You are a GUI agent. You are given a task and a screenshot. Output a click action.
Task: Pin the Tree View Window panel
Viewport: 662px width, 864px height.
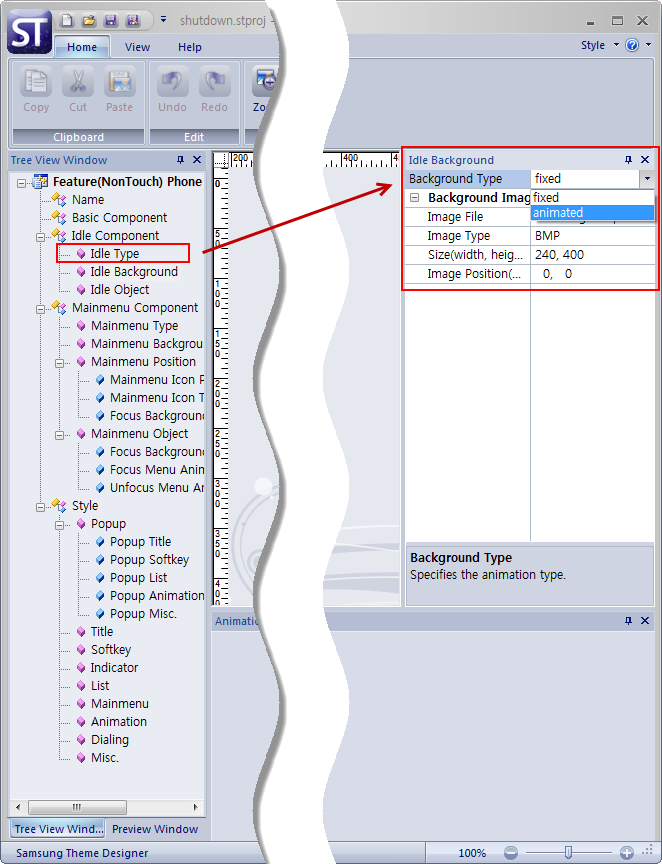coord(180,160)
